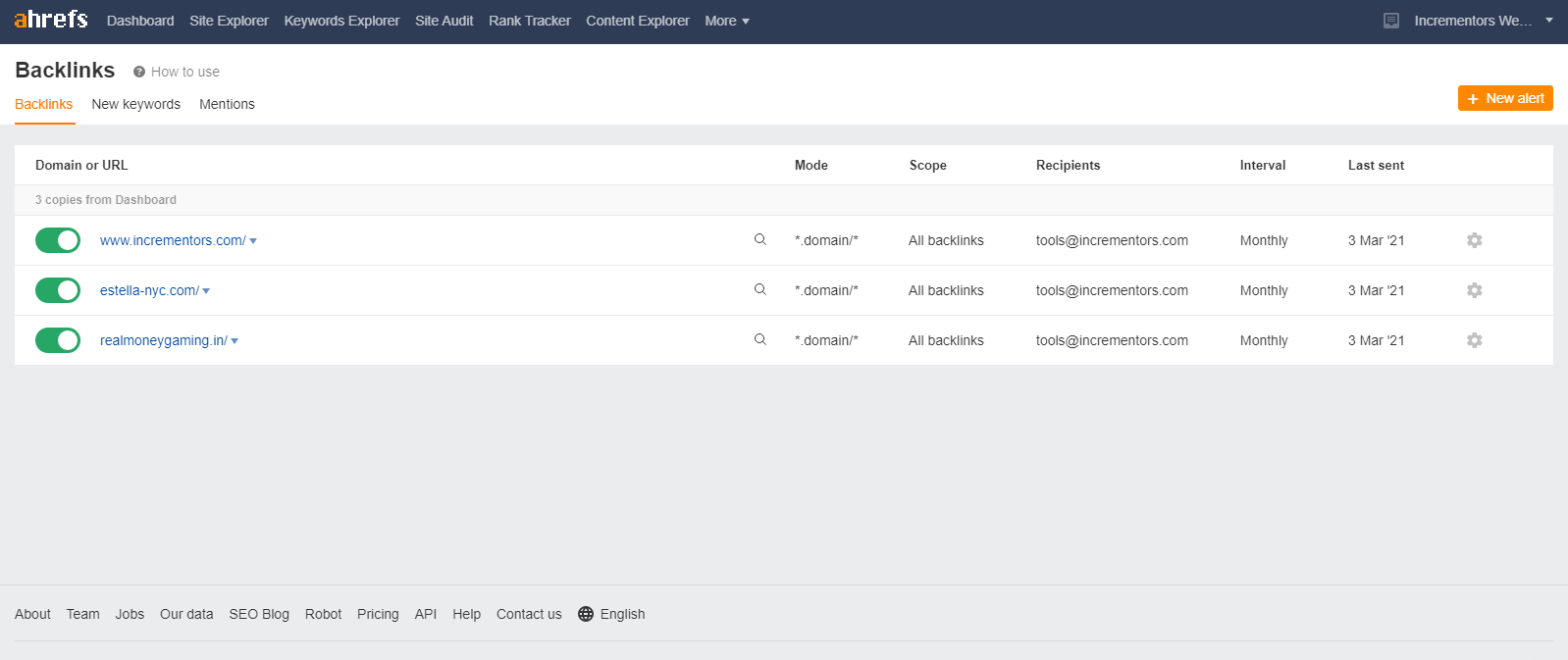Open Site Explorer
This screenshot has height=660, width=1568.
229,21
